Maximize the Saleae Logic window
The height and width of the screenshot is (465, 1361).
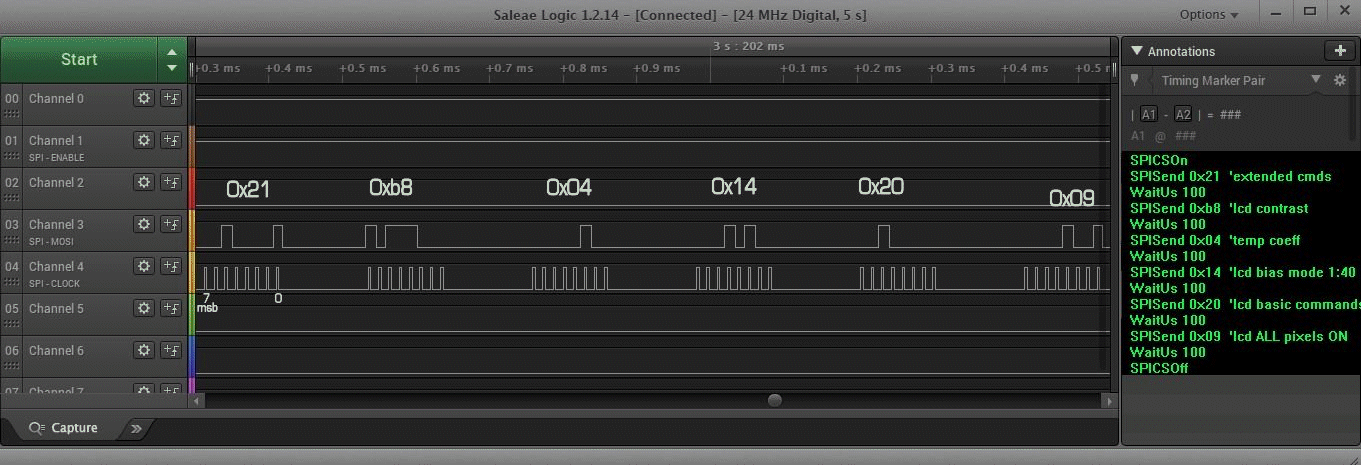(1310, 12)
